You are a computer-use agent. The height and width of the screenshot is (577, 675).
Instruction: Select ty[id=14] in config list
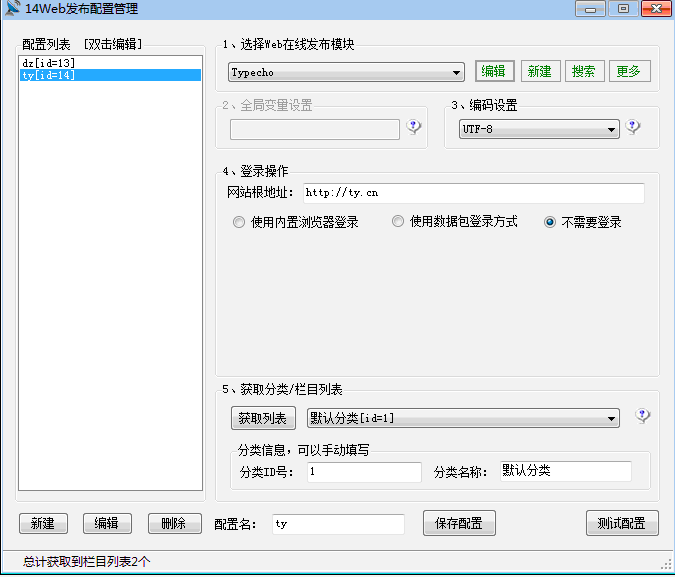(110, 75)
